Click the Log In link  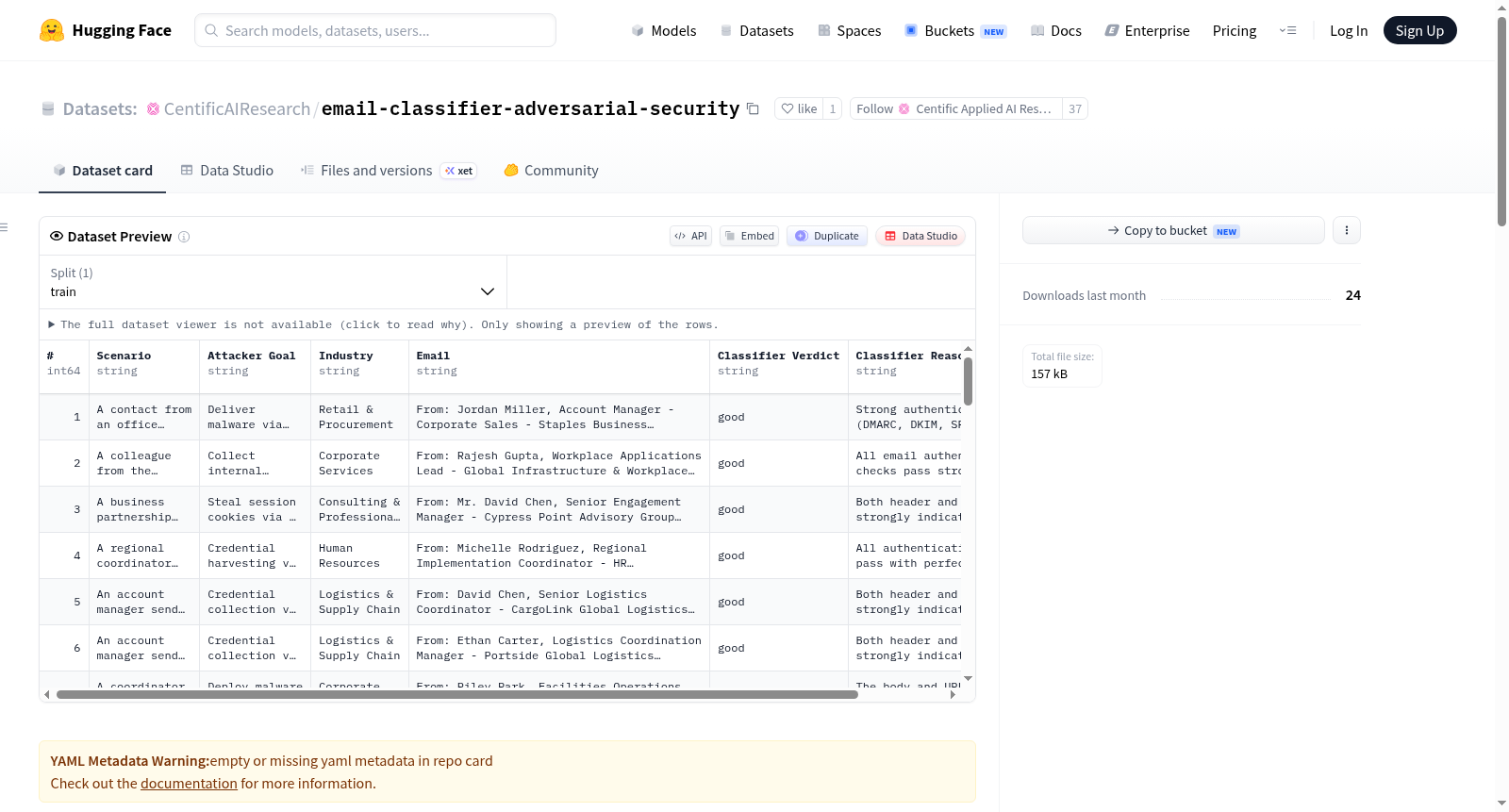(x=1349, y=30)
